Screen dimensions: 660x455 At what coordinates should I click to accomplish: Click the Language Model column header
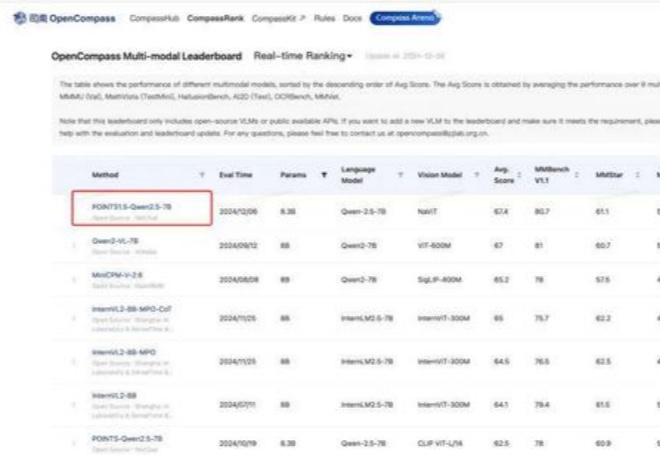(x=358, y=175)
